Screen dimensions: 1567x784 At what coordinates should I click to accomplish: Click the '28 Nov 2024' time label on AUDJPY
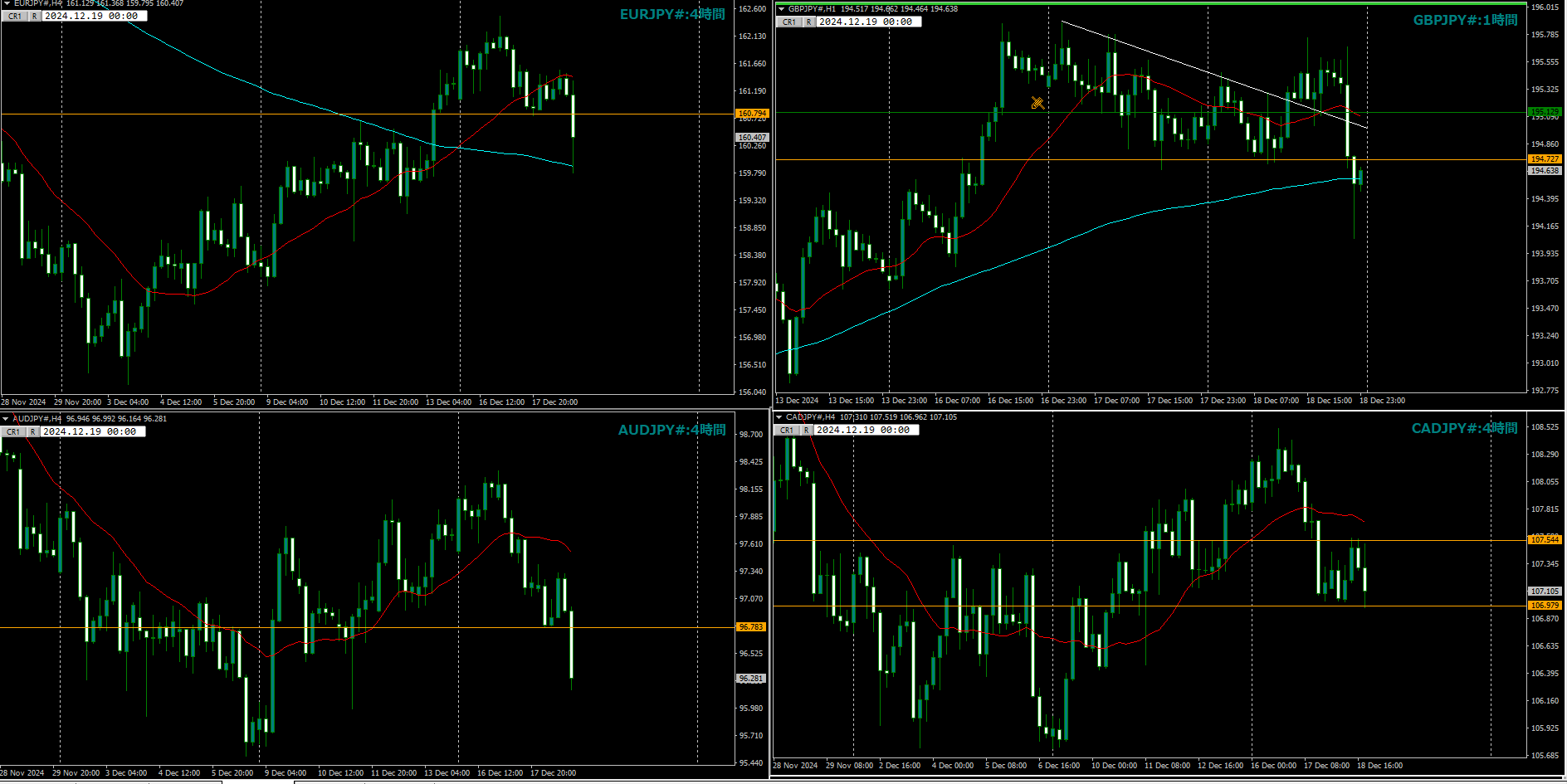point(22,773)
